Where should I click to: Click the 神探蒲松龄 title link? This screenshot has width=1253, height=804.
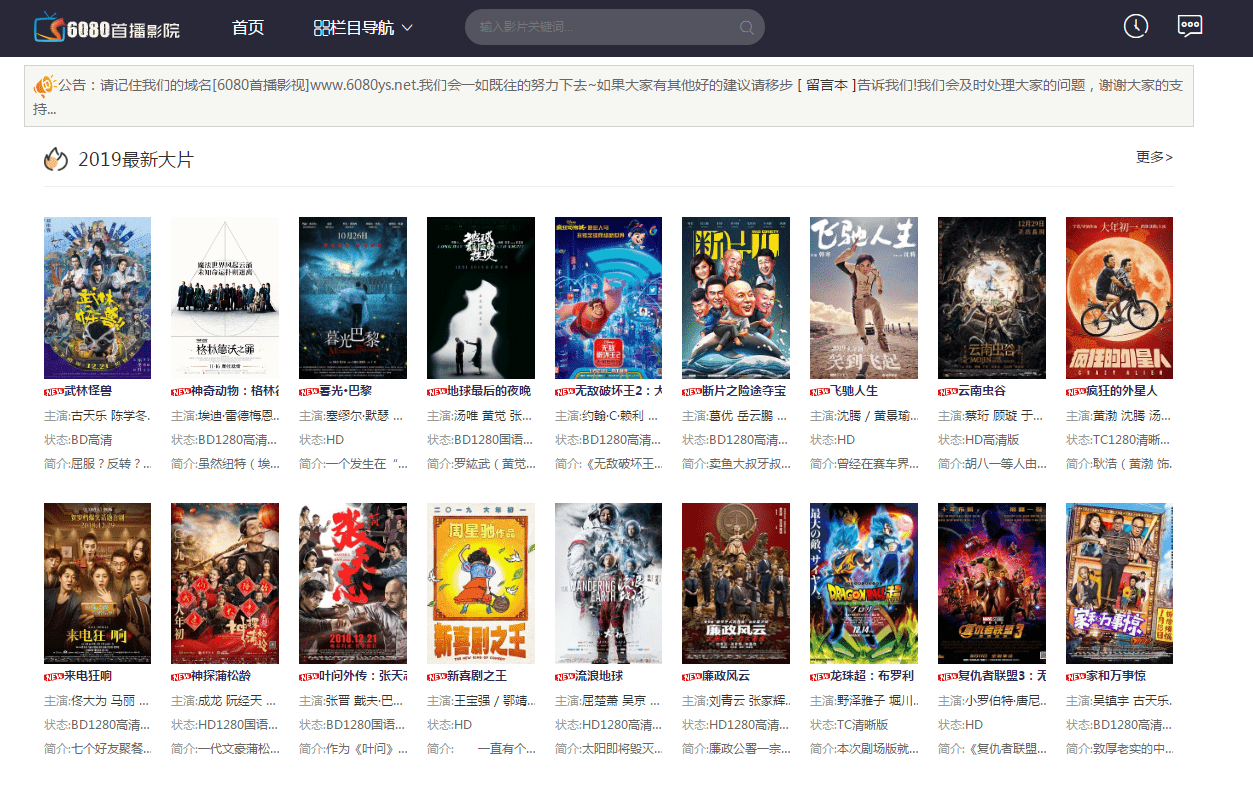point(222,676)
